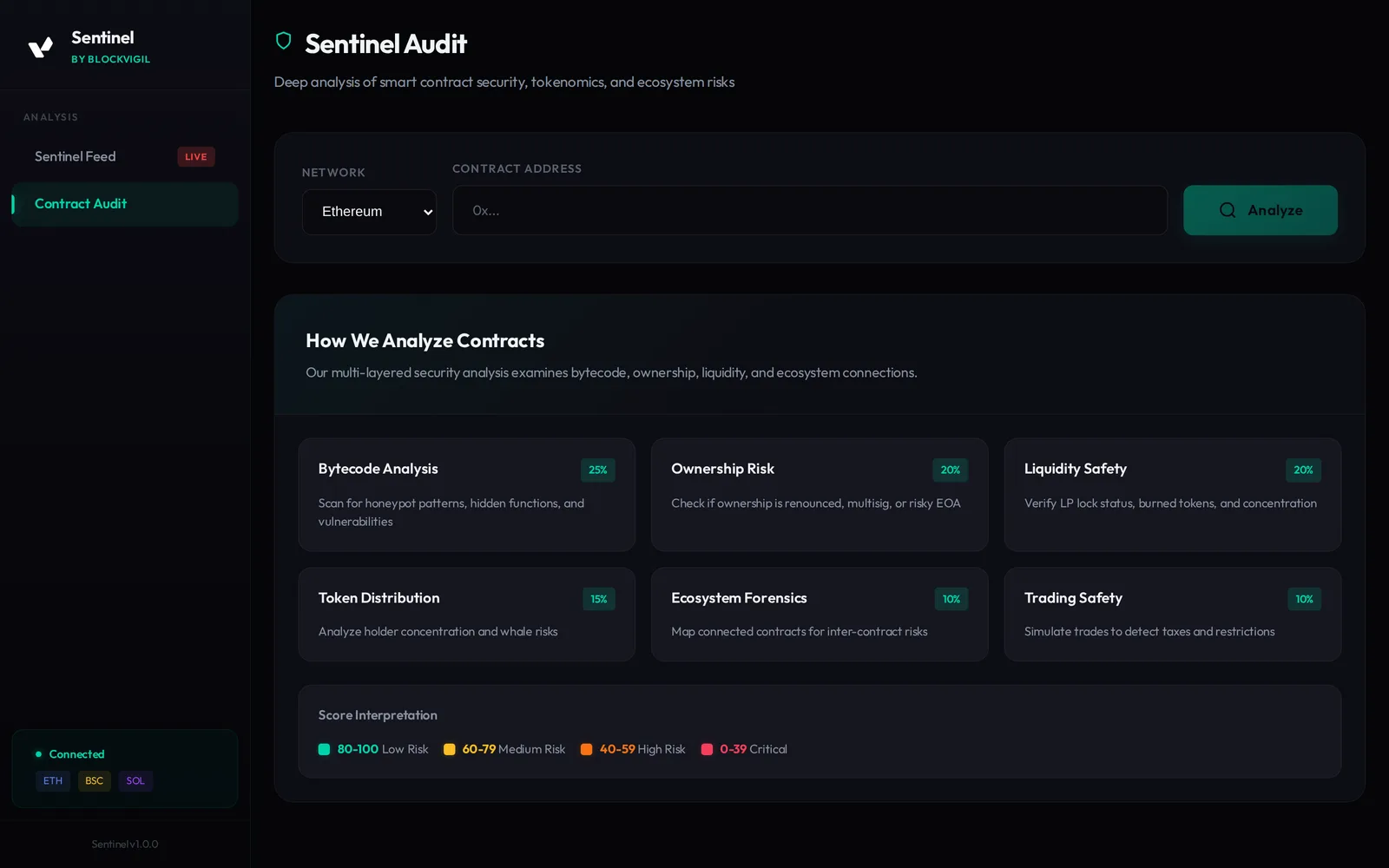
Task: Click the ANALYSIS section label in sidebar
Action: point(50,117)
